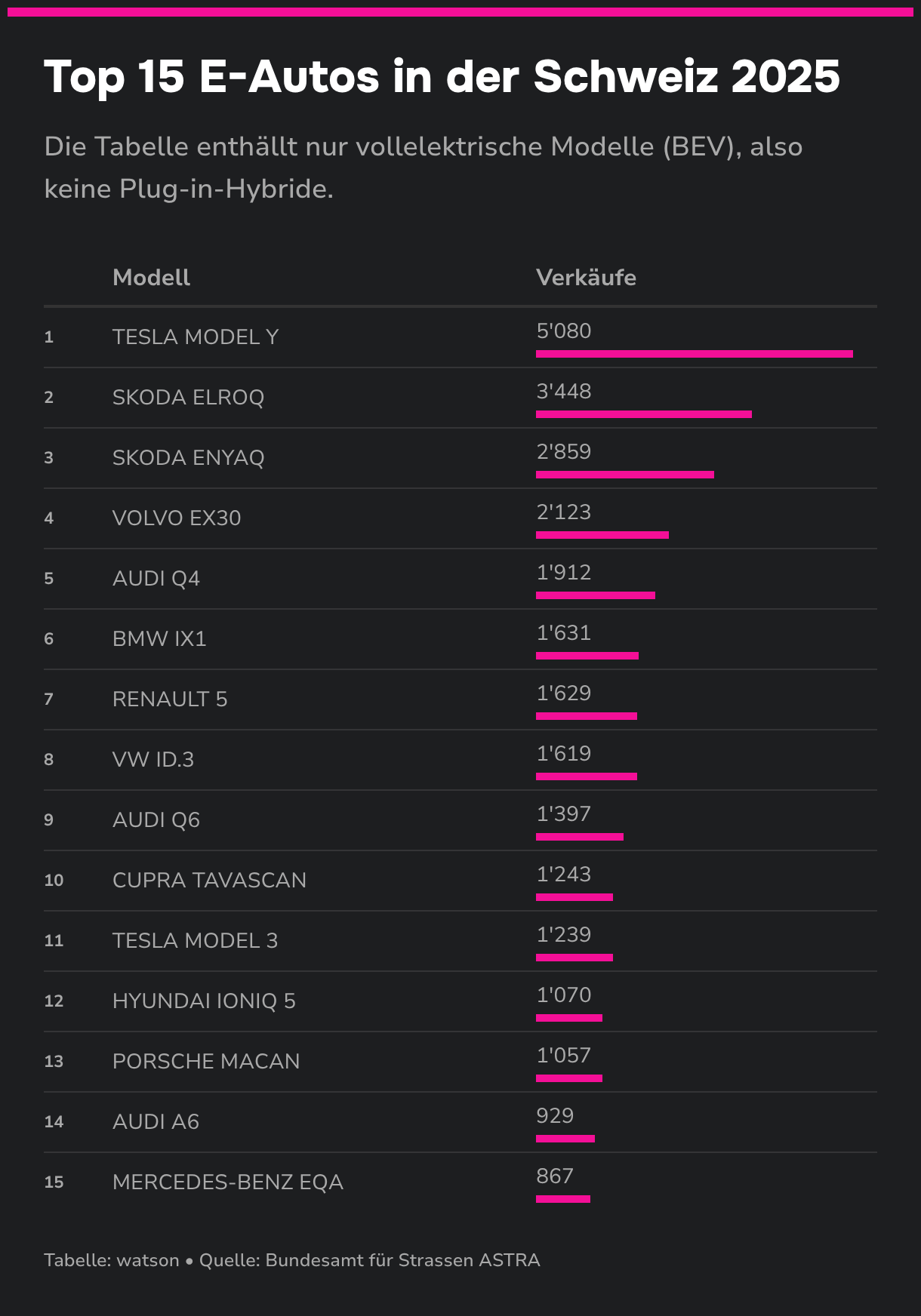The image size is (921, 1316).
Task: Click the pink bar under 929
Action: (565, 1139)
